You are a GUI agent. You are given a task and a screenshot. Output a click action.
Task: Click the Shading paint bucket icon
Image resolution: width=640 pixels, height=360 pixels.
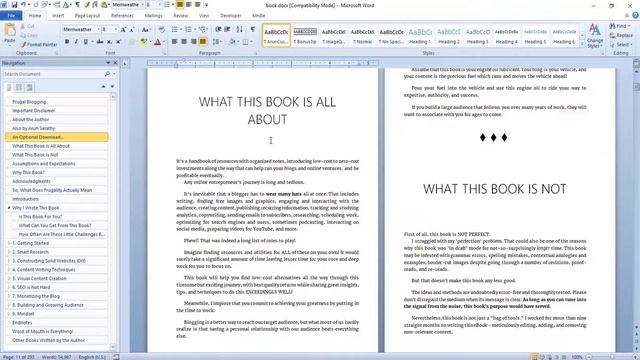coord(232,42)
